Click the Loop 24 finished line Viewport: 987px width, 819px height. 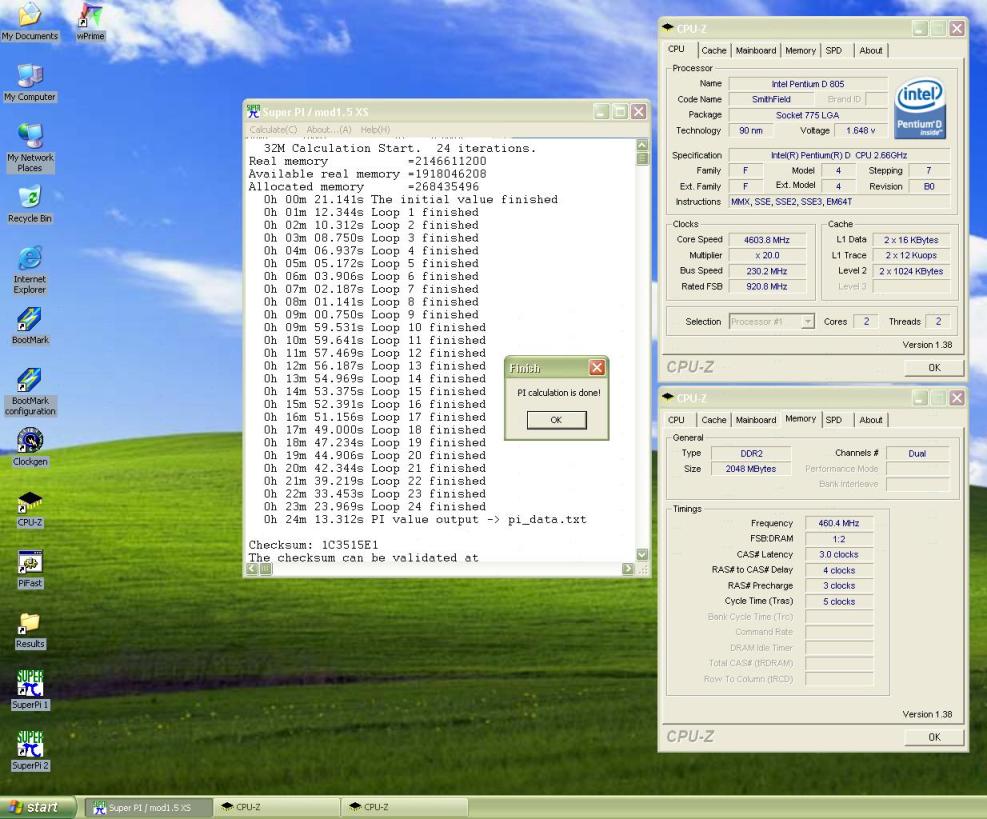click(375, 506)
